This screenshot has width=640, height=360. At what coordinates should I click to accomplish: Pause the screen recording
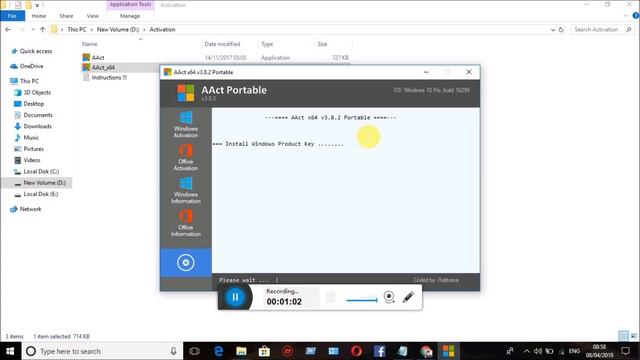(x=235, y=297)
